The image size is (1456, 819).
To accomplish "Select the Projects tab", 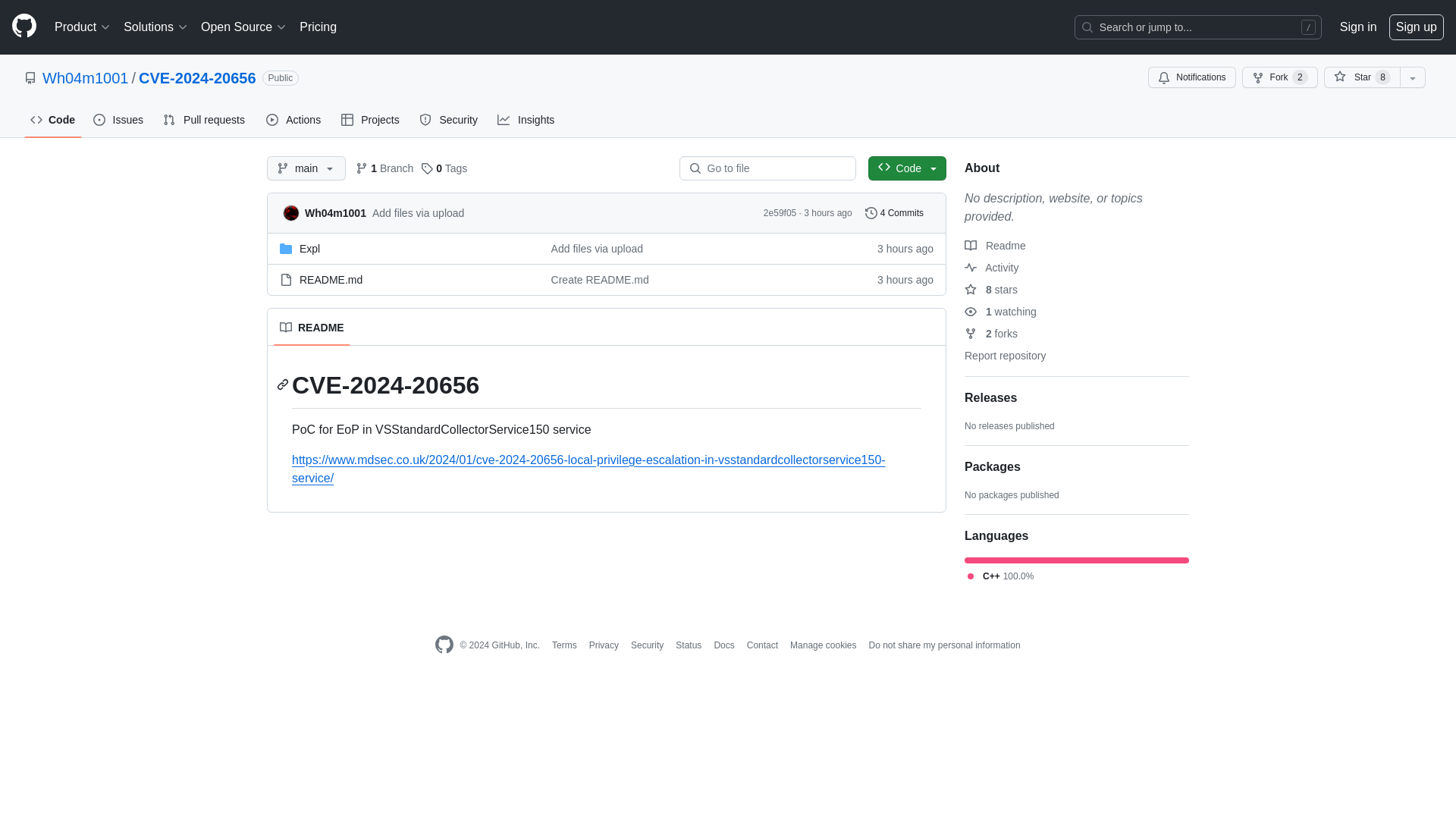I will pyautogui.click(x=371, y=120).
